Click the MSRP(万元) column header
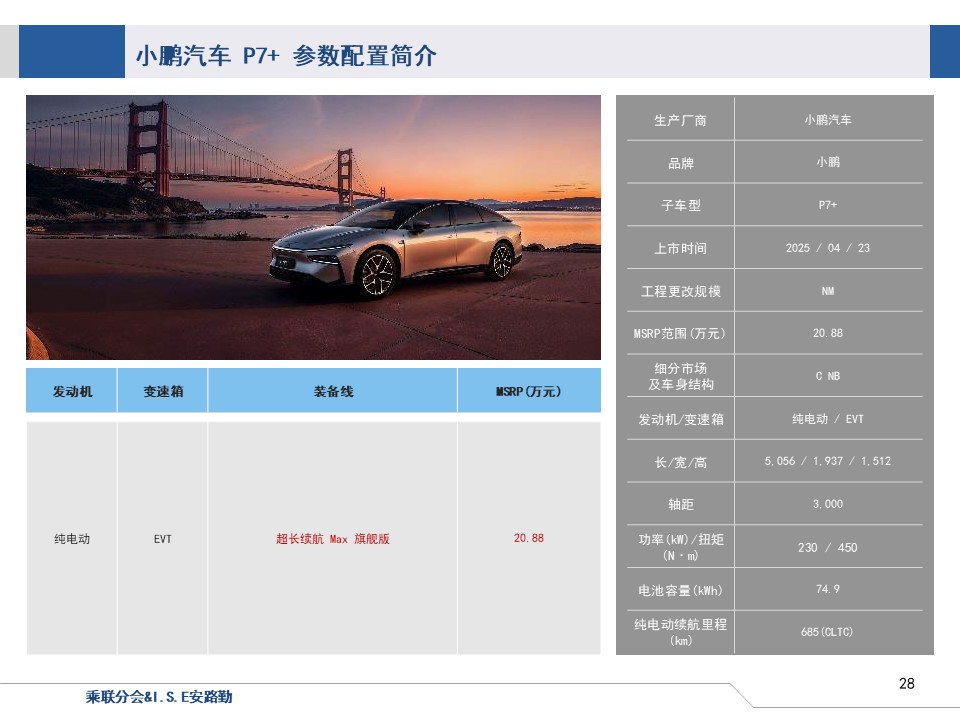Viewport: 960px width, 720px height. pyautogui.click(x=528, y=391)
